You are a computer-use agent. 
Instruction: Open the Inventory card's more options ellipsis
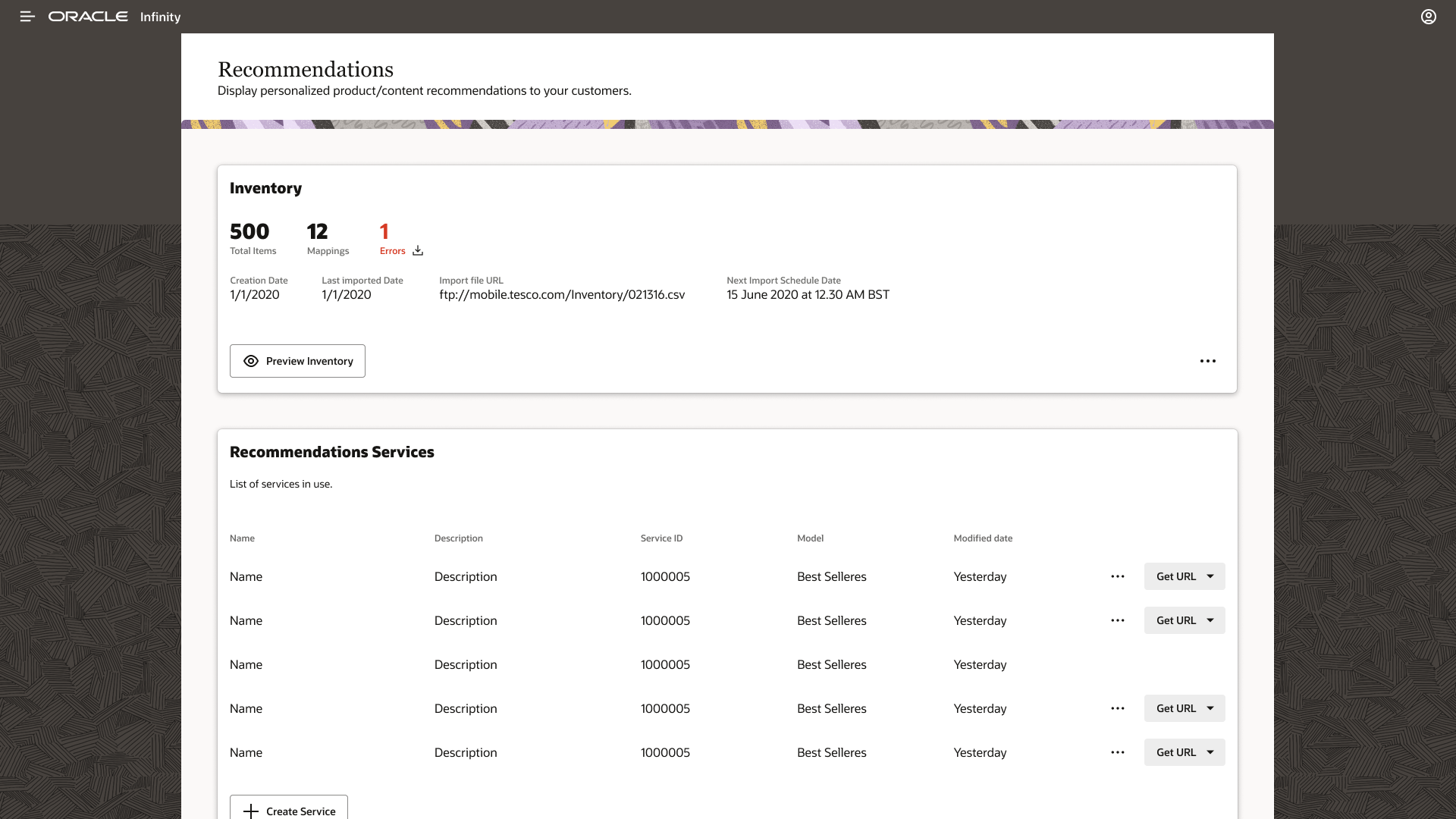pos(1207,361)
